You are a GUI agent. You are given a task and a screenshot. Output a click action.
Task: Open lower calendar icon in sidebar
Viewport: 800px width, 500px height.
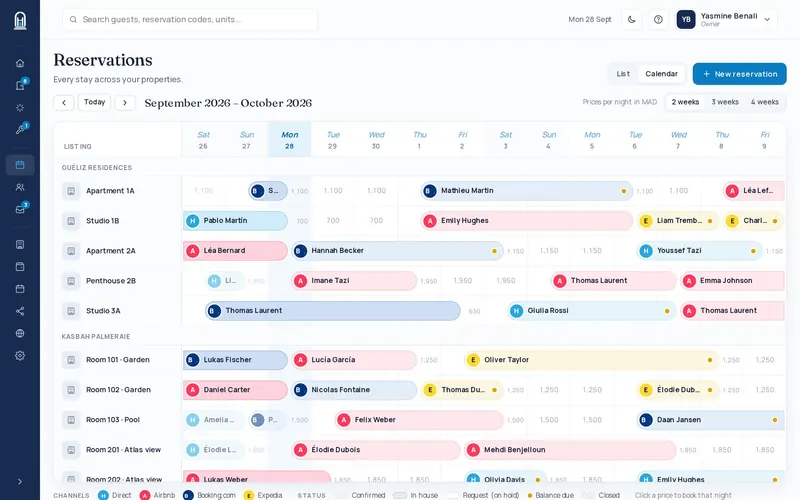coord(20,289)
